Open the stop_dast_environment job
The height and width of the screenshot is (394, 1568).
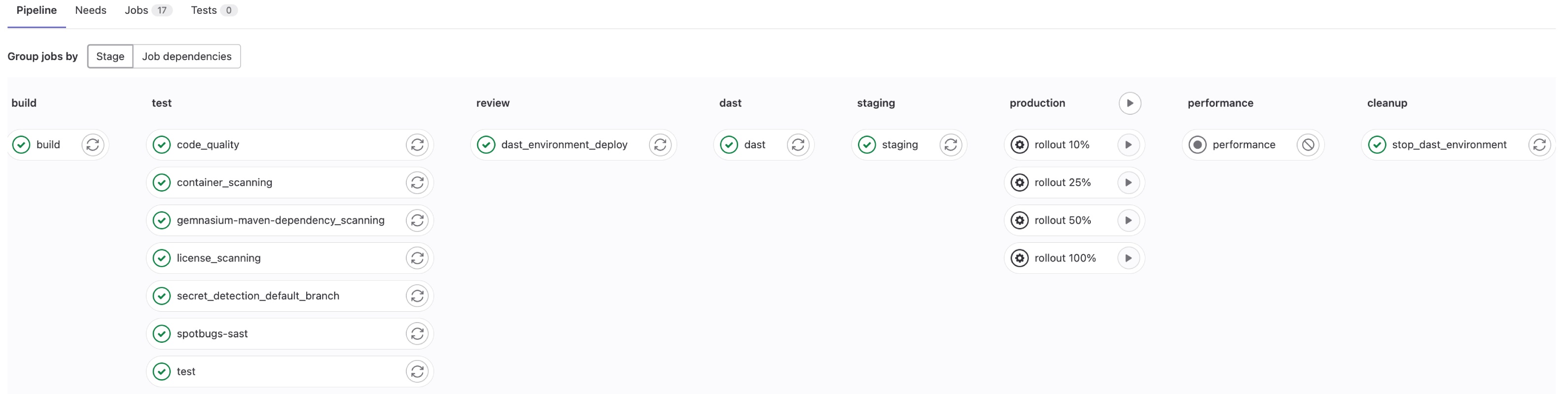click(1449, 145)
